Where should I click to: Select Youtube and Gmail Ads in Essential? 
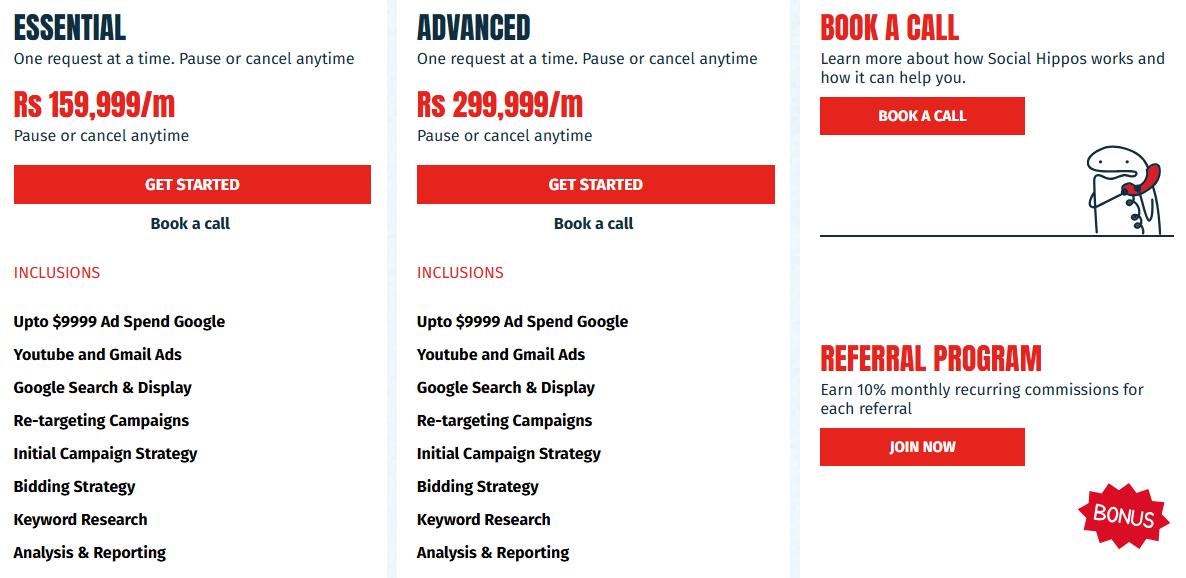(98, 355)
